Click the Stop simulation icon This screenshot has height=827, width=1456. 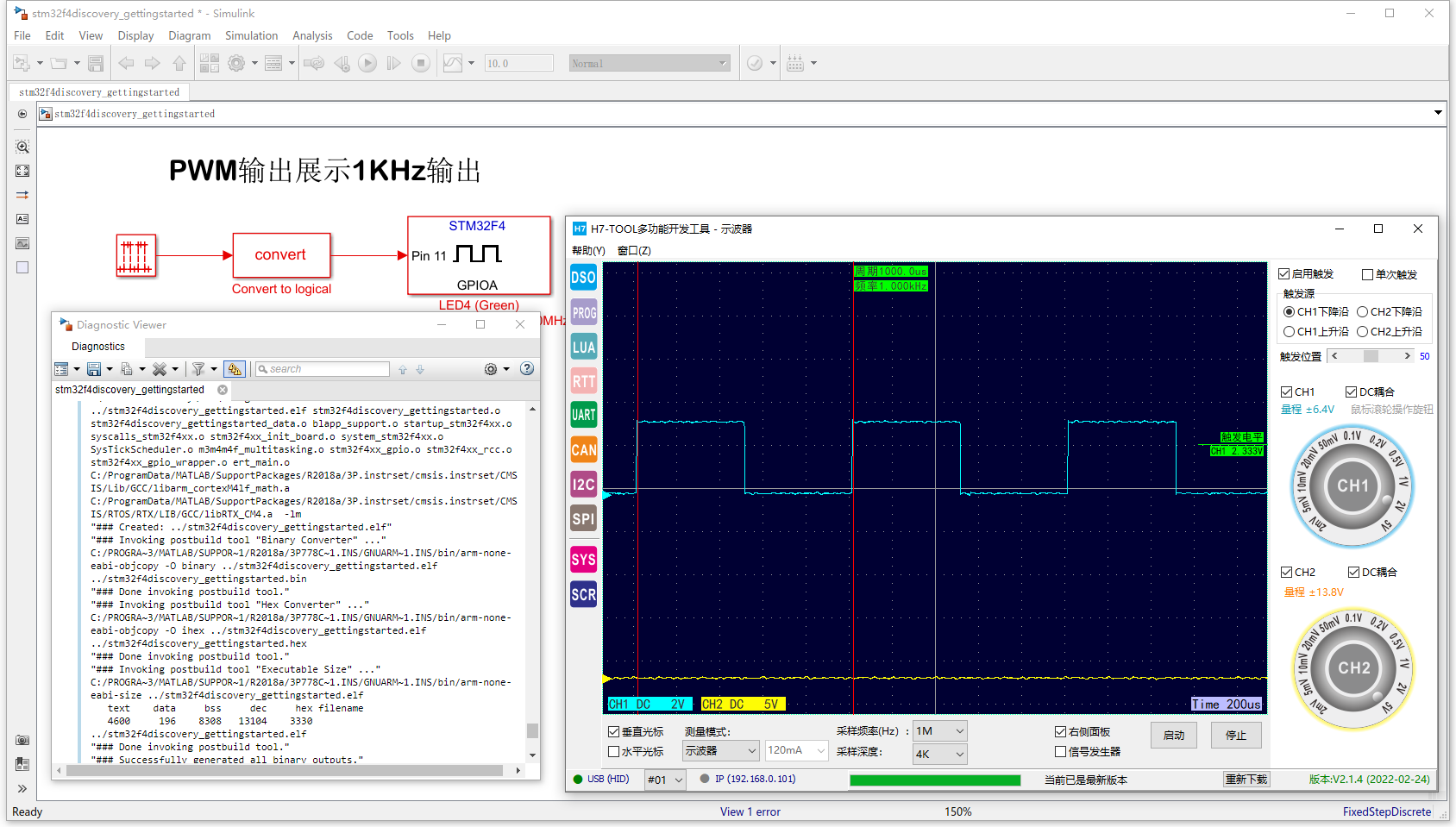pos(421,63)
